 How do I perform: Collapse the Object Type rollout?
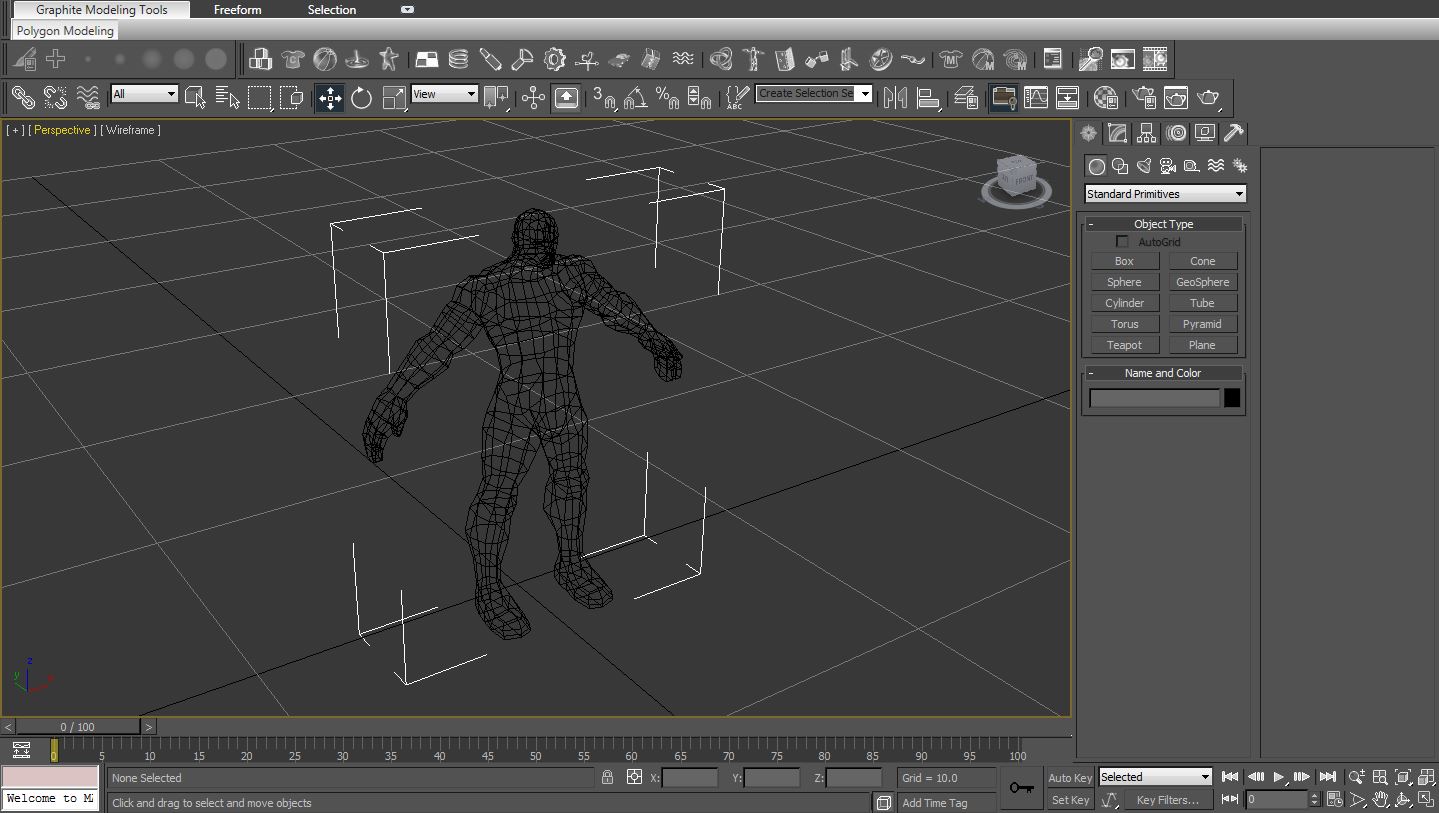coord(1163,224)
